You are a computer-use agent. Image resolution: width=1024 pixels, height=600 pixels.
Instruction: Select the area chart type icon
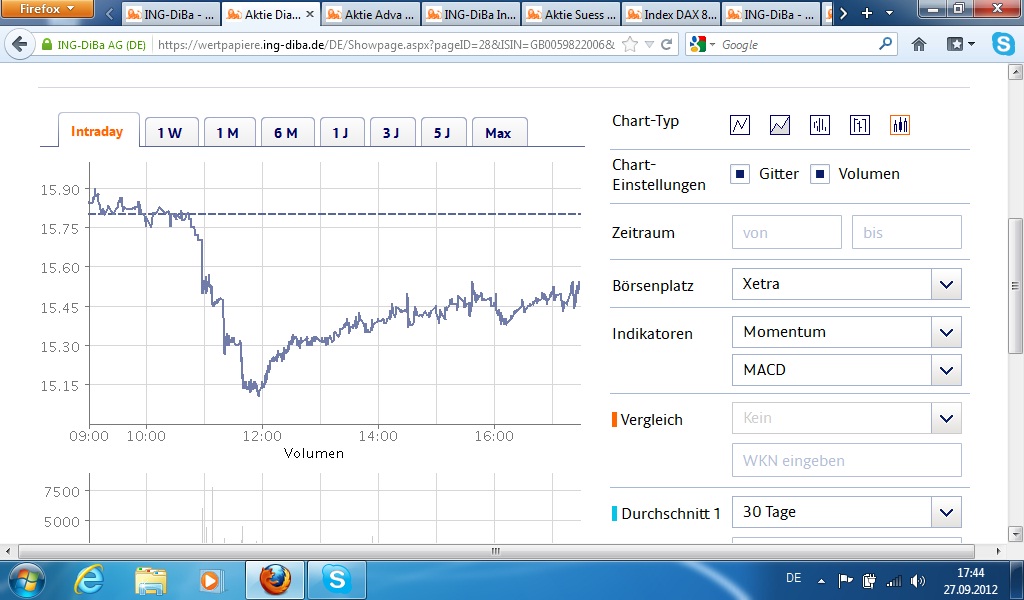coord(780,125)
